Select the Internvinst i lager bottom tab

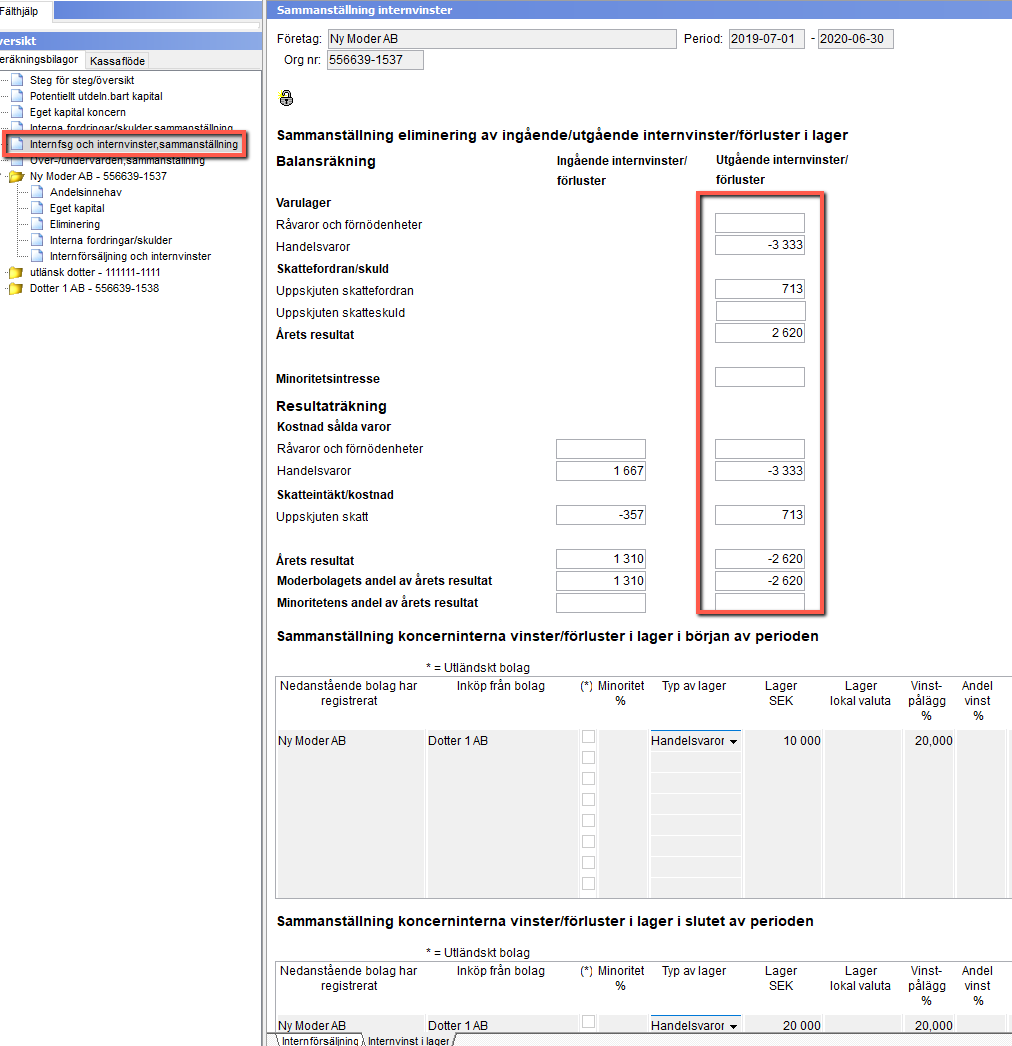(409, 1041)
